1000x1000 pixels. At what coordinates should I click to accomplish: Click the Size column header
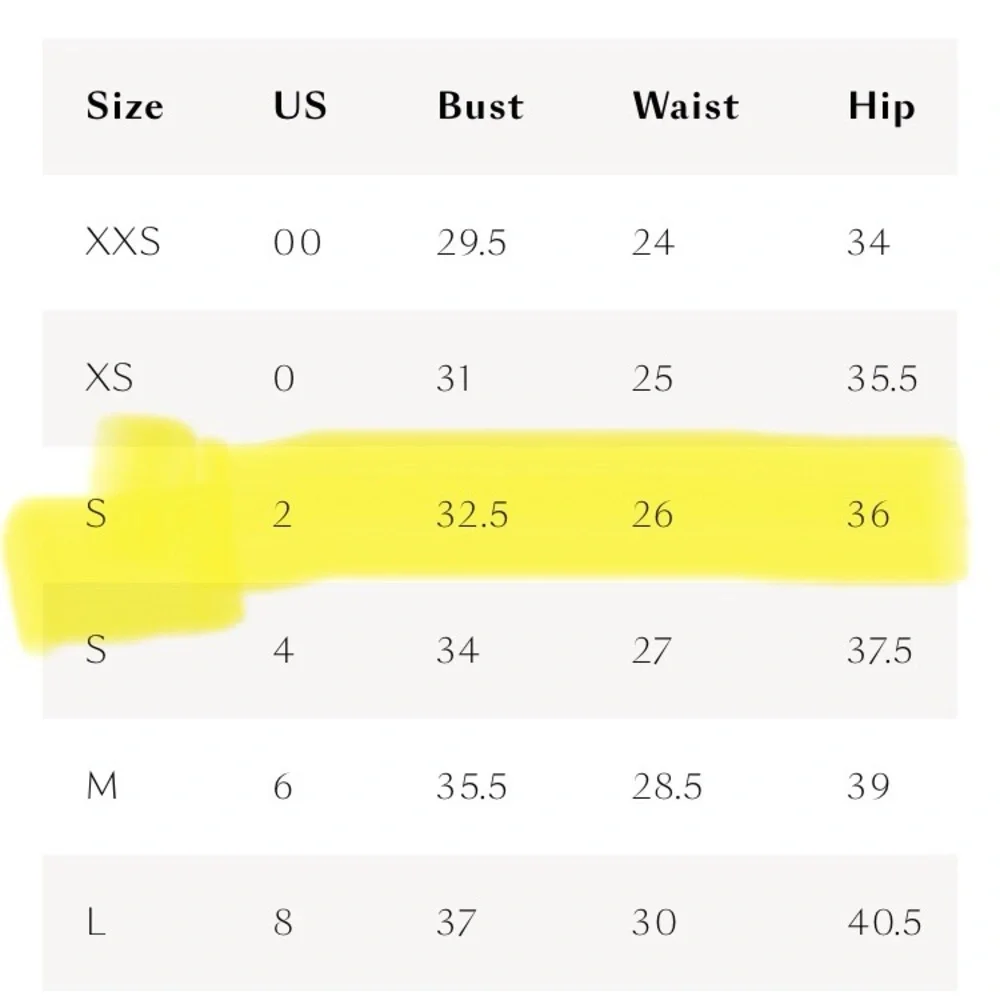click(125, 106)
